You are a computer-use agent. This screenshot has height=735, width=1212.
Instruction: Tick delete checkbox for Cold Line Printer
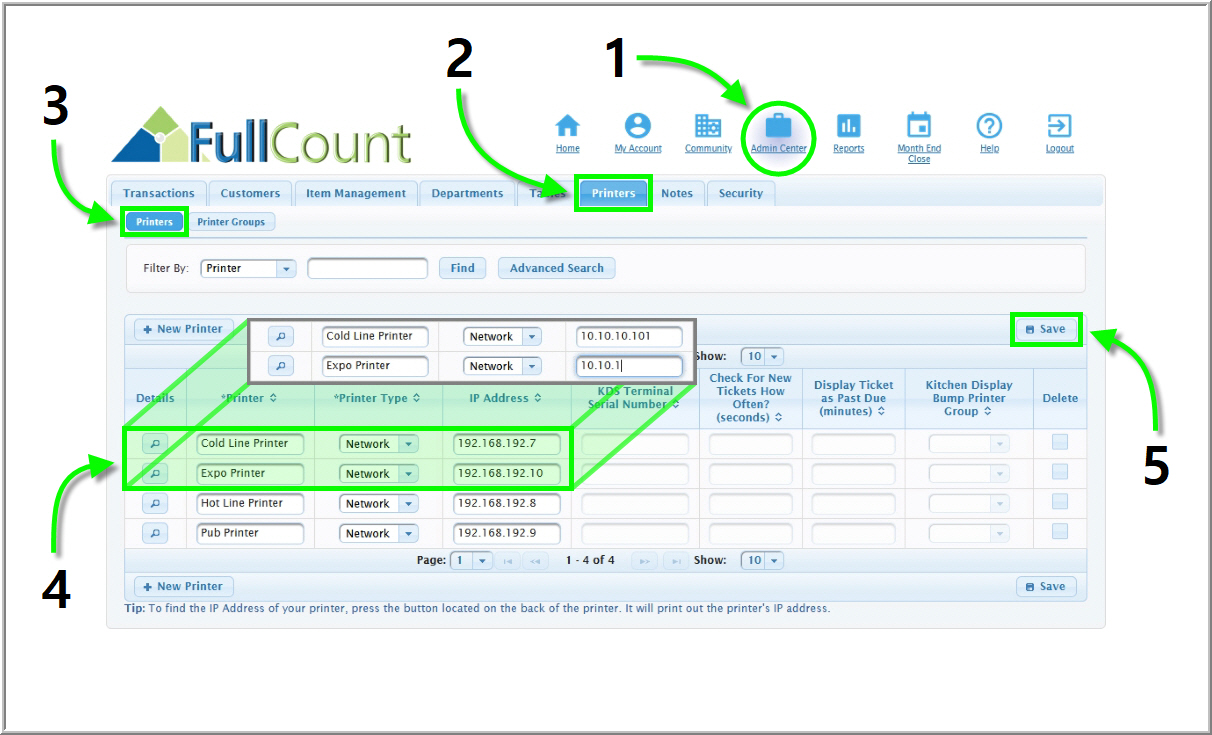[1060, 442]
